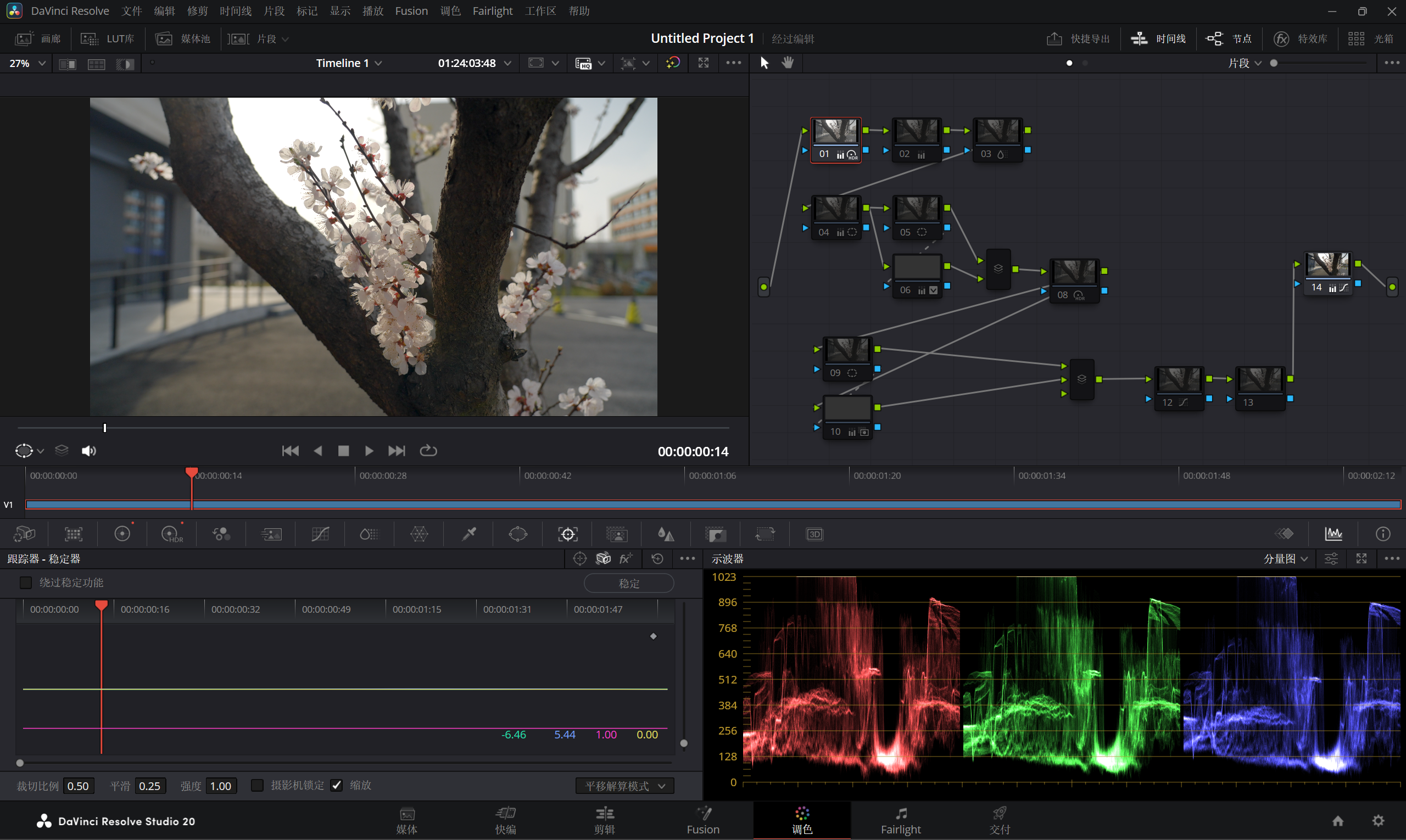Image resolution: width=1406 pixels, height=840 pixels.
Task: Expand the 平移解算模式 dropdown
Action: pos(624,786)
